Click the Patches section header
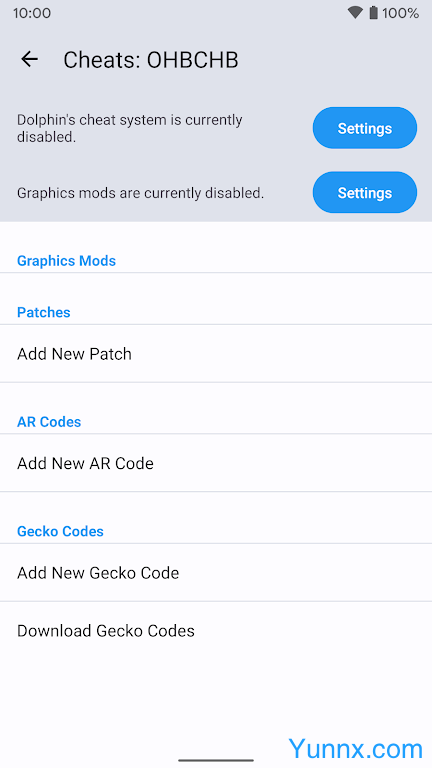 tap(44, 312)
